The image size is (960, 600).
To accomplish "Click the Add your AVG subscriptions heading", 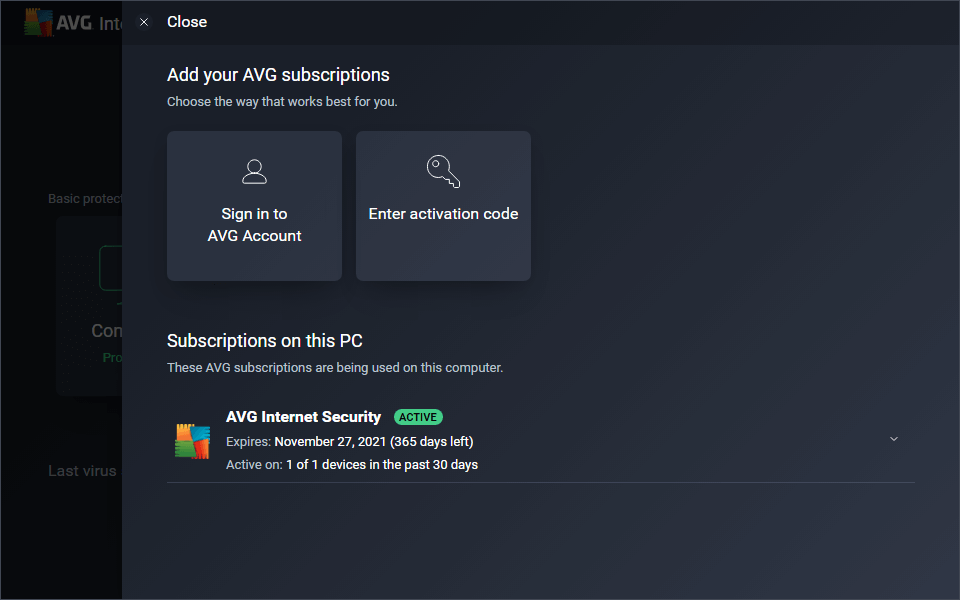I will click(x=278, y=75).
